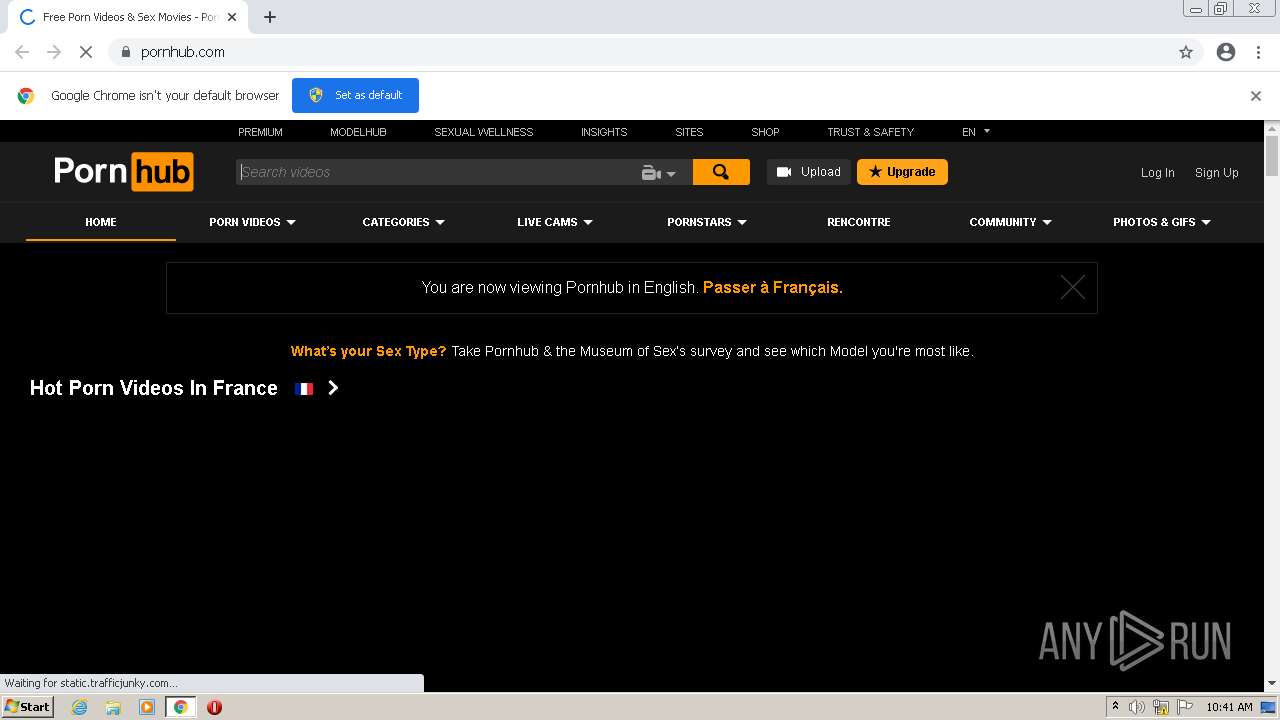The height and width of the screenshot is (720, 1280).
Task: Click the Upload camera icon button
Action: point(809,172)
